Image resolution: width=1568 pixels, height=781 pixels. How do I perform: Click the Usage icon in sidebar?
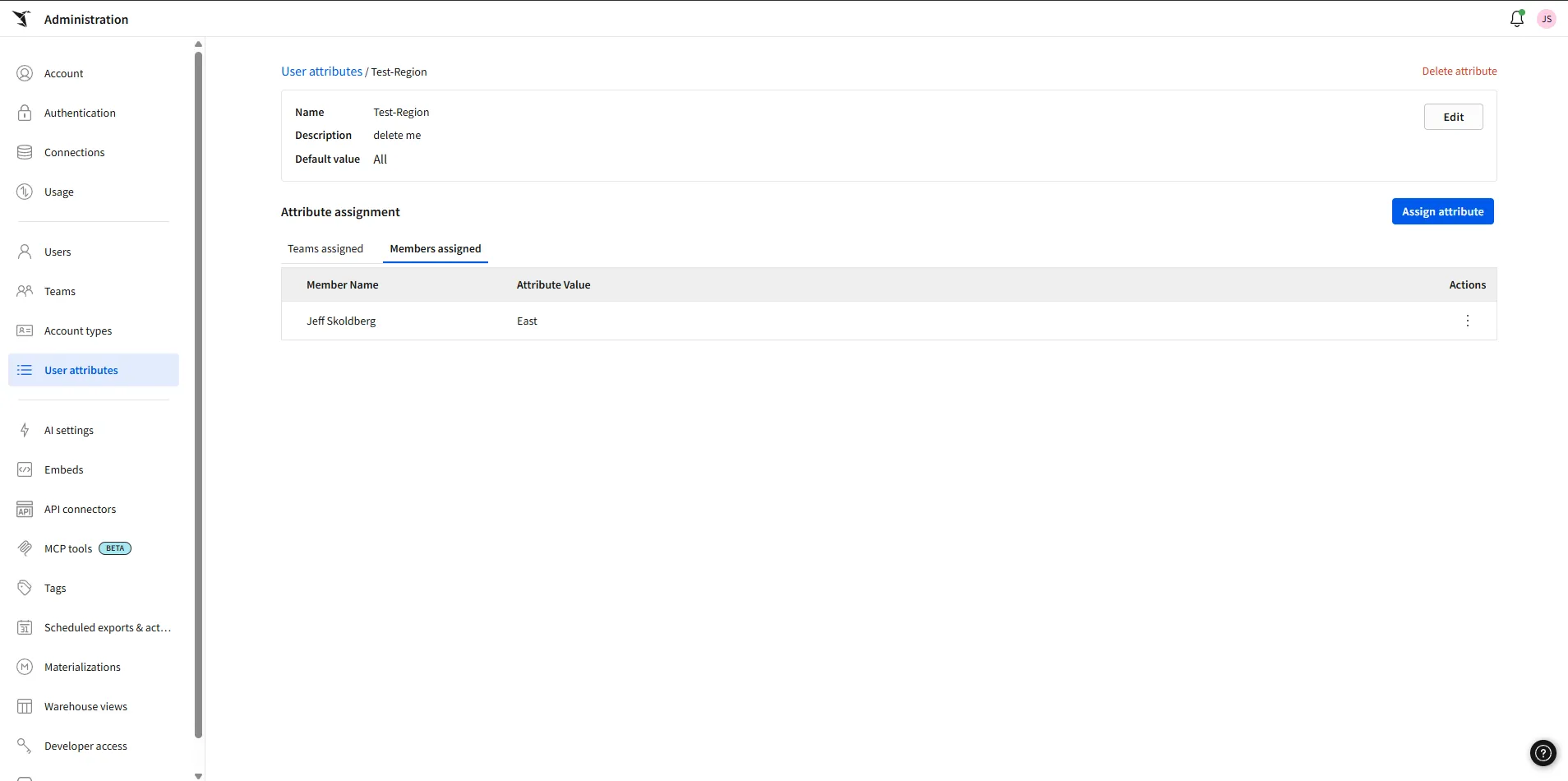(25, 192)
